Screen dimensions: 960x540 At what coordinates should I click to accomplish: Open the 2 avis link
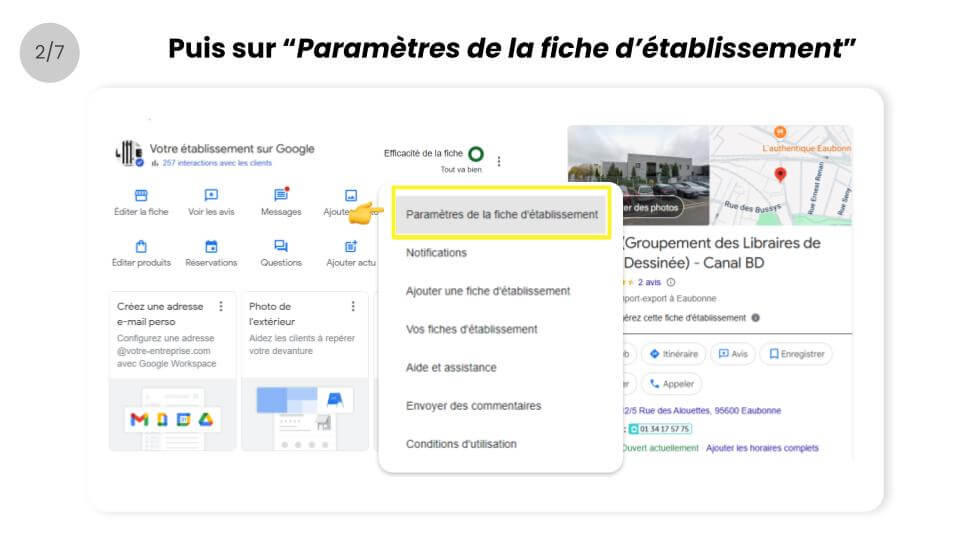[649, 282]
